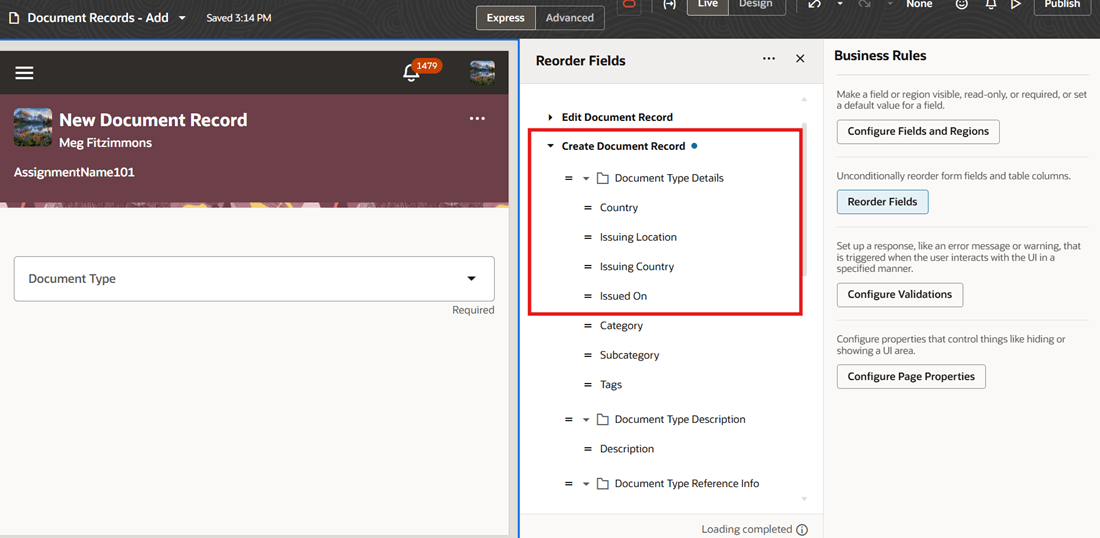
Task: Open the Reorder Fields panel options menu
Action: pos(769,59)
